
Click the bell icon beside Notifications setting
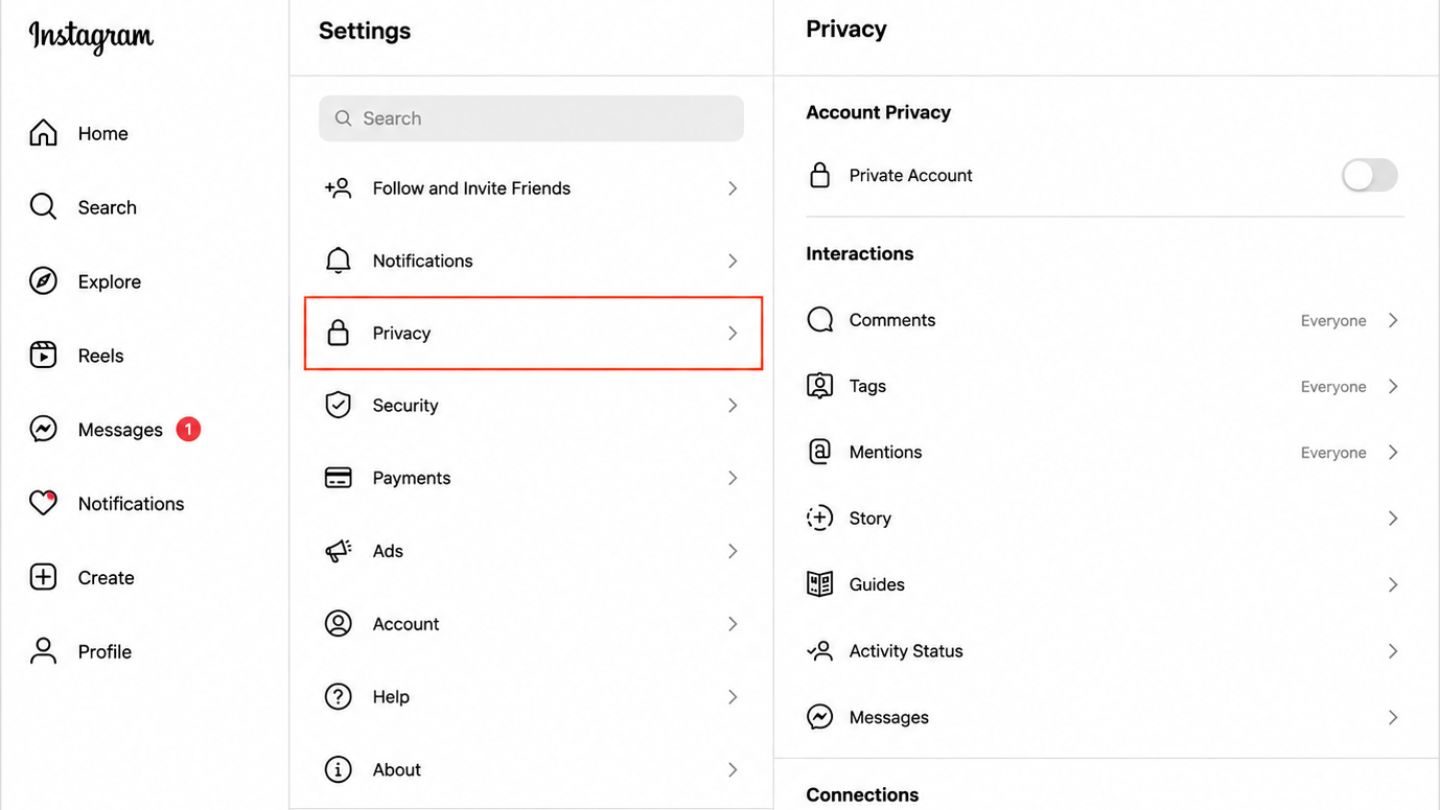click(x=339, y=261)
